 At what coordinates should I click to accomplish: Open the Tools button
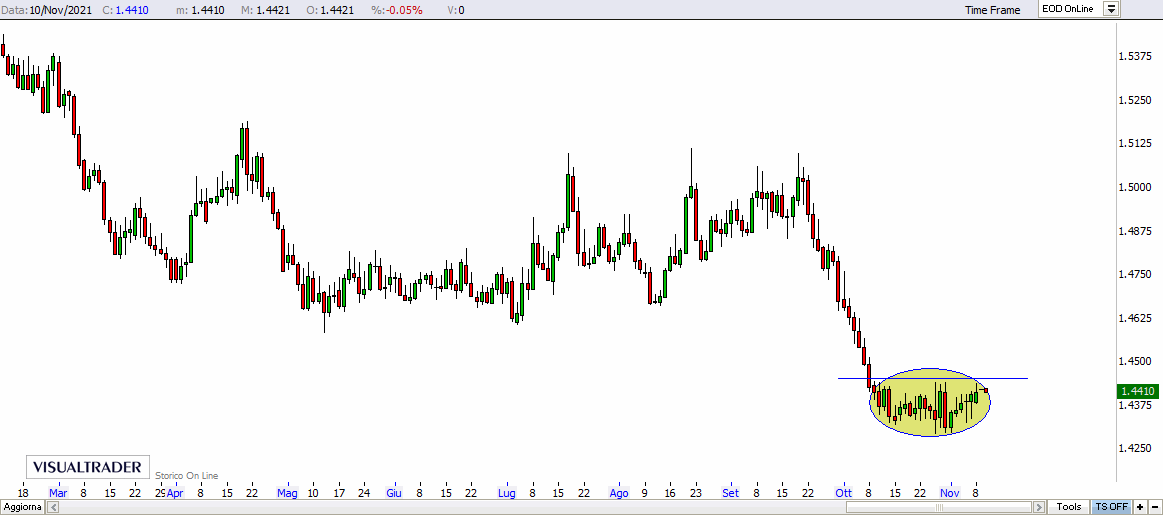click(x=1069, y=507)
